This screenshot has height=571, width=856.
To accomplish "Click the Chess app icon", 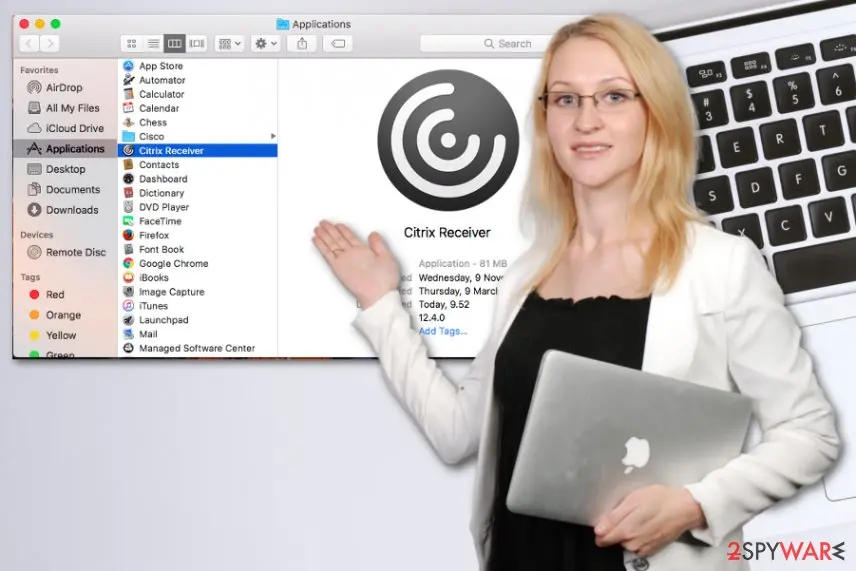I will click(x=128, y=122).
